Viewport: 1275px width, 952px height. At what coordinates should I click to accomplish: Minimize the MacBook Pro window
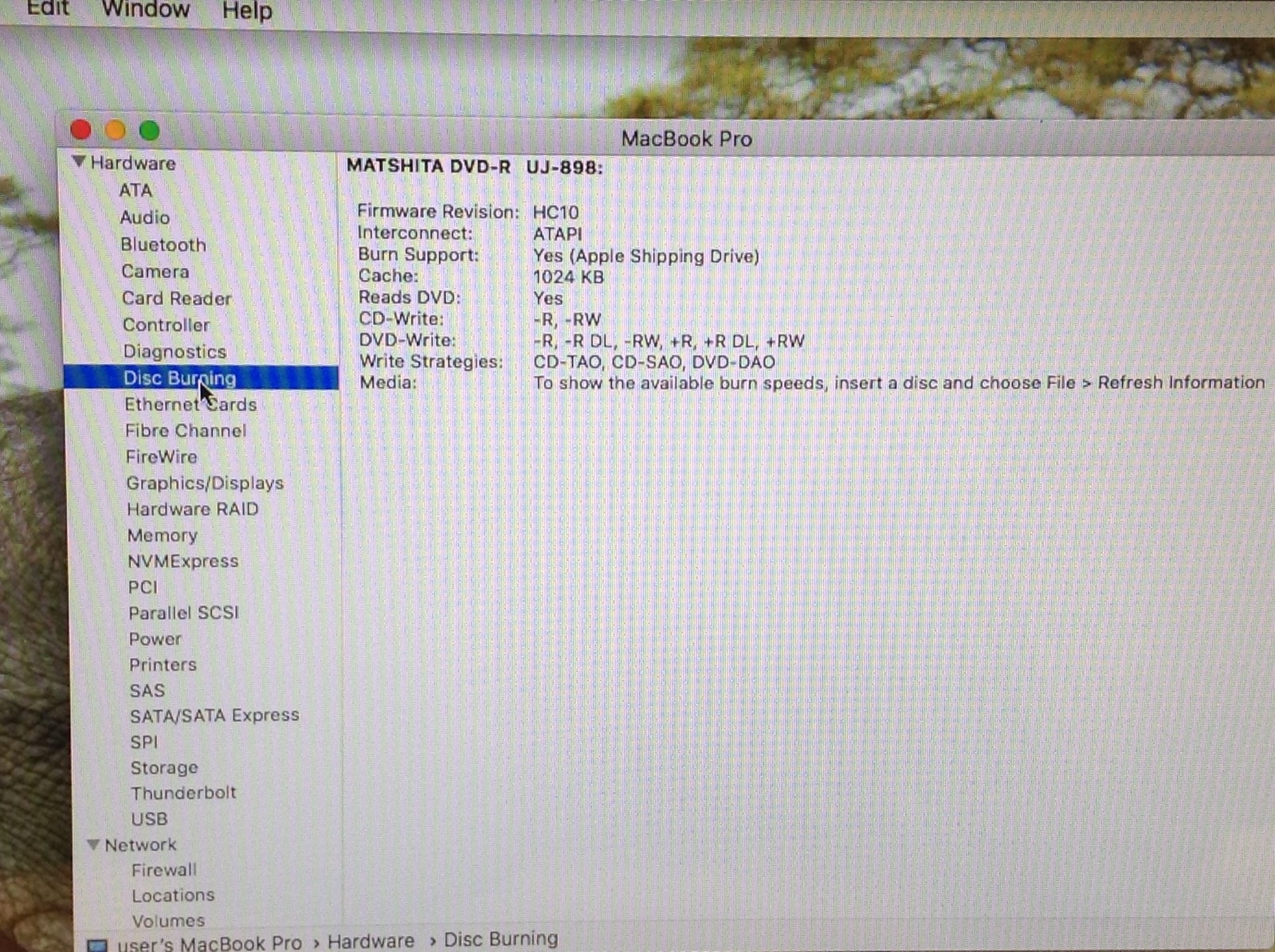pos(115,130)
